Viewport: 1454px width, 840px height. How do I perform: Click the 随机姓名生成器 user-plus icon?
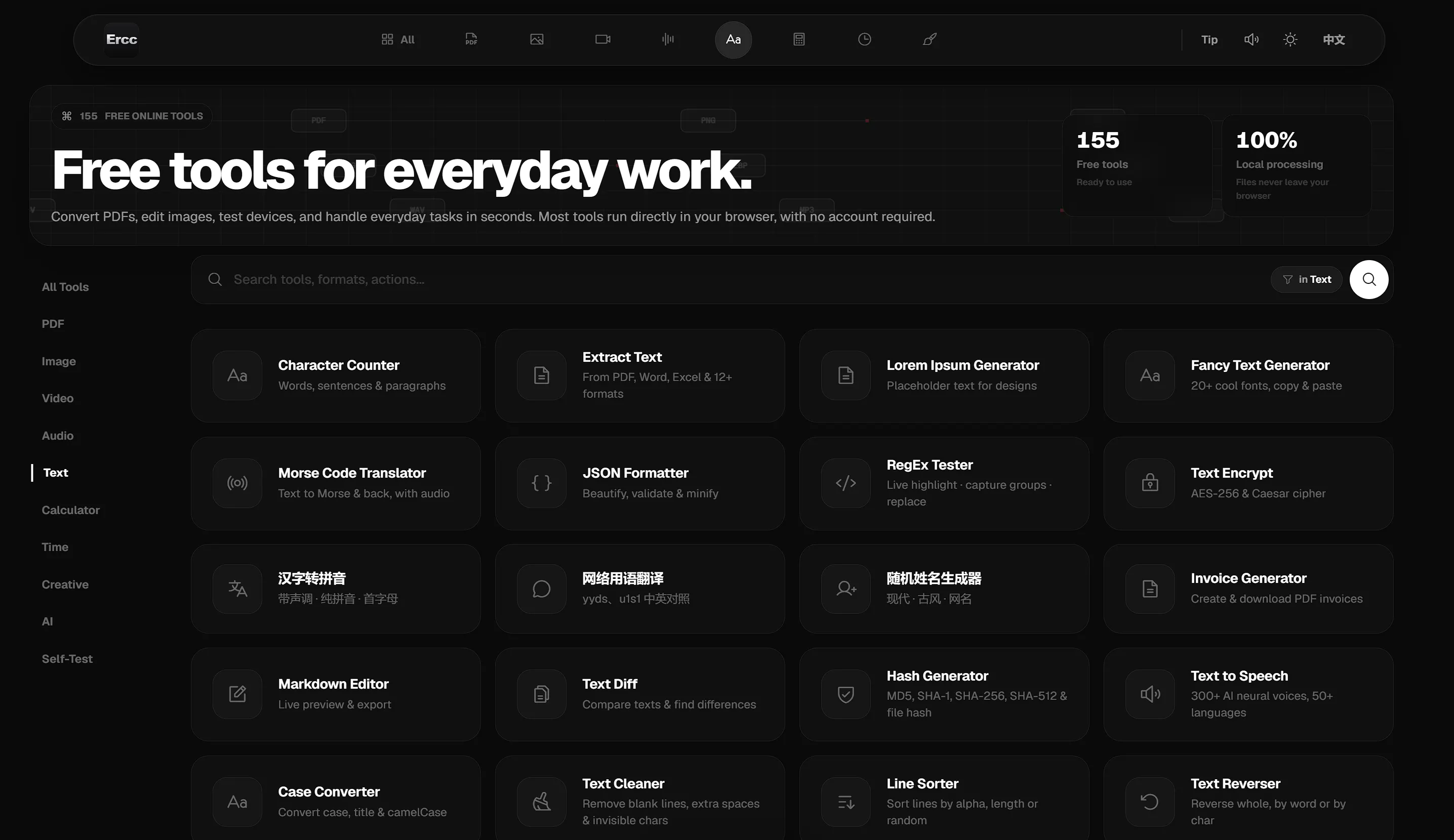(845, 589)
